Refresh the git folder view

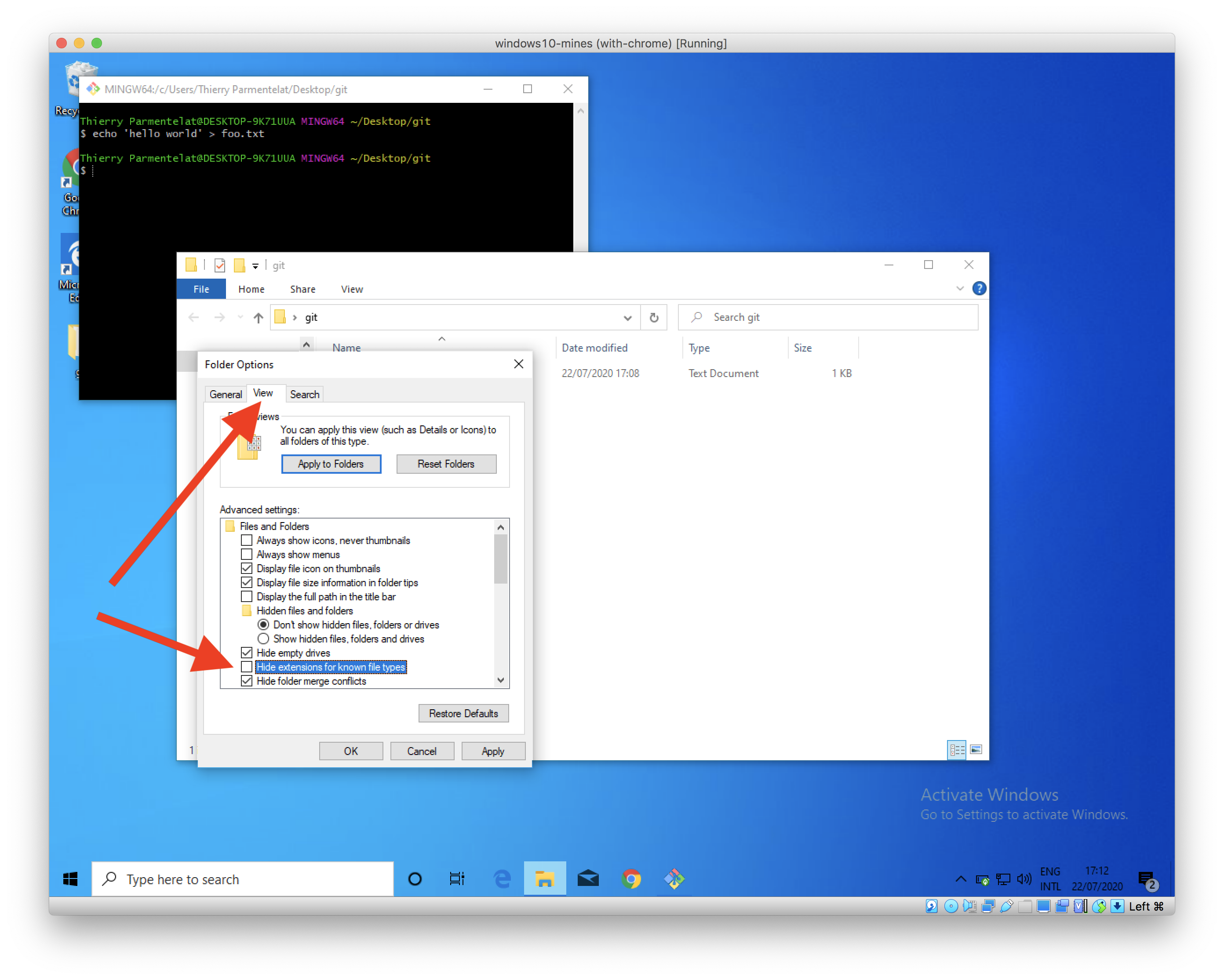tap(654, 317)
